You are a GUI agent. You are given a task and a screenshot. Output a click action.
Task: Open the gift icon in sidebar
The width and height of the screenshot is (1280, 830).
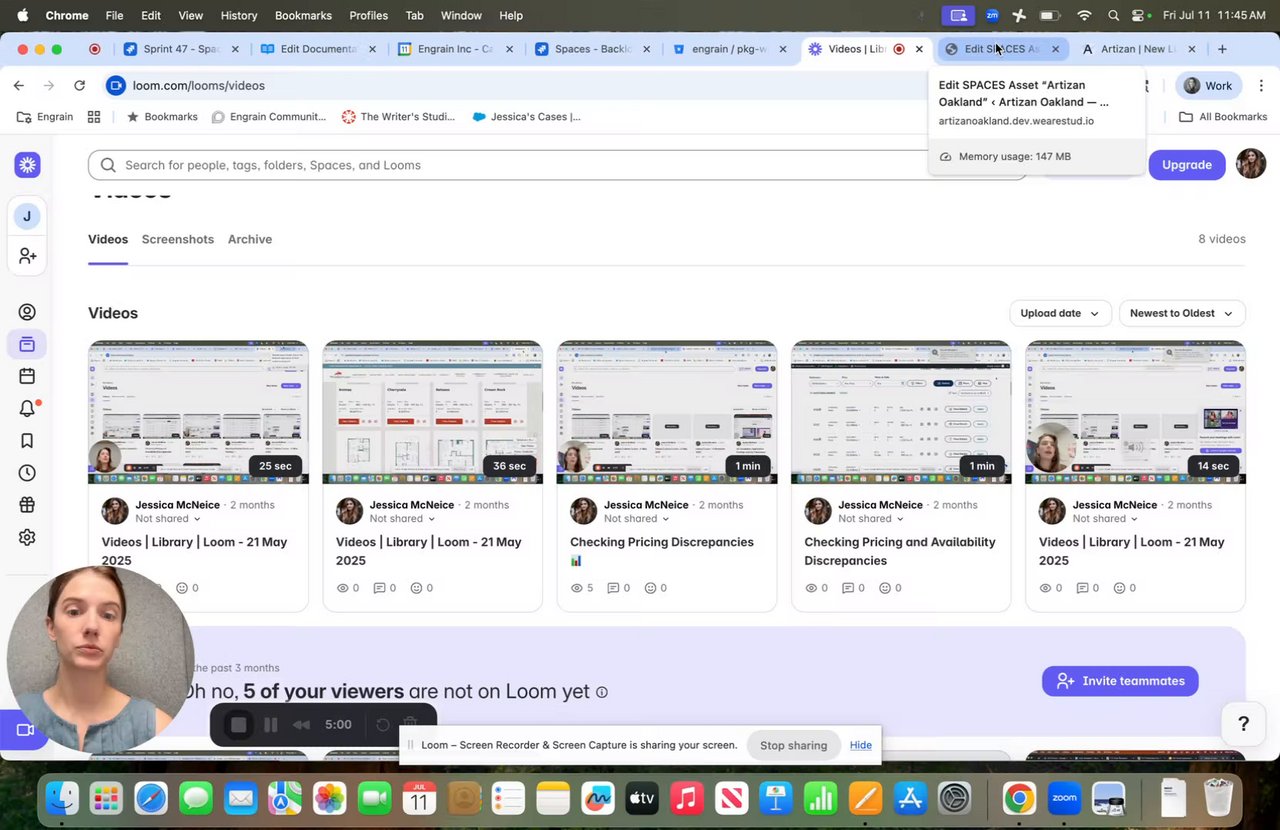27,505
